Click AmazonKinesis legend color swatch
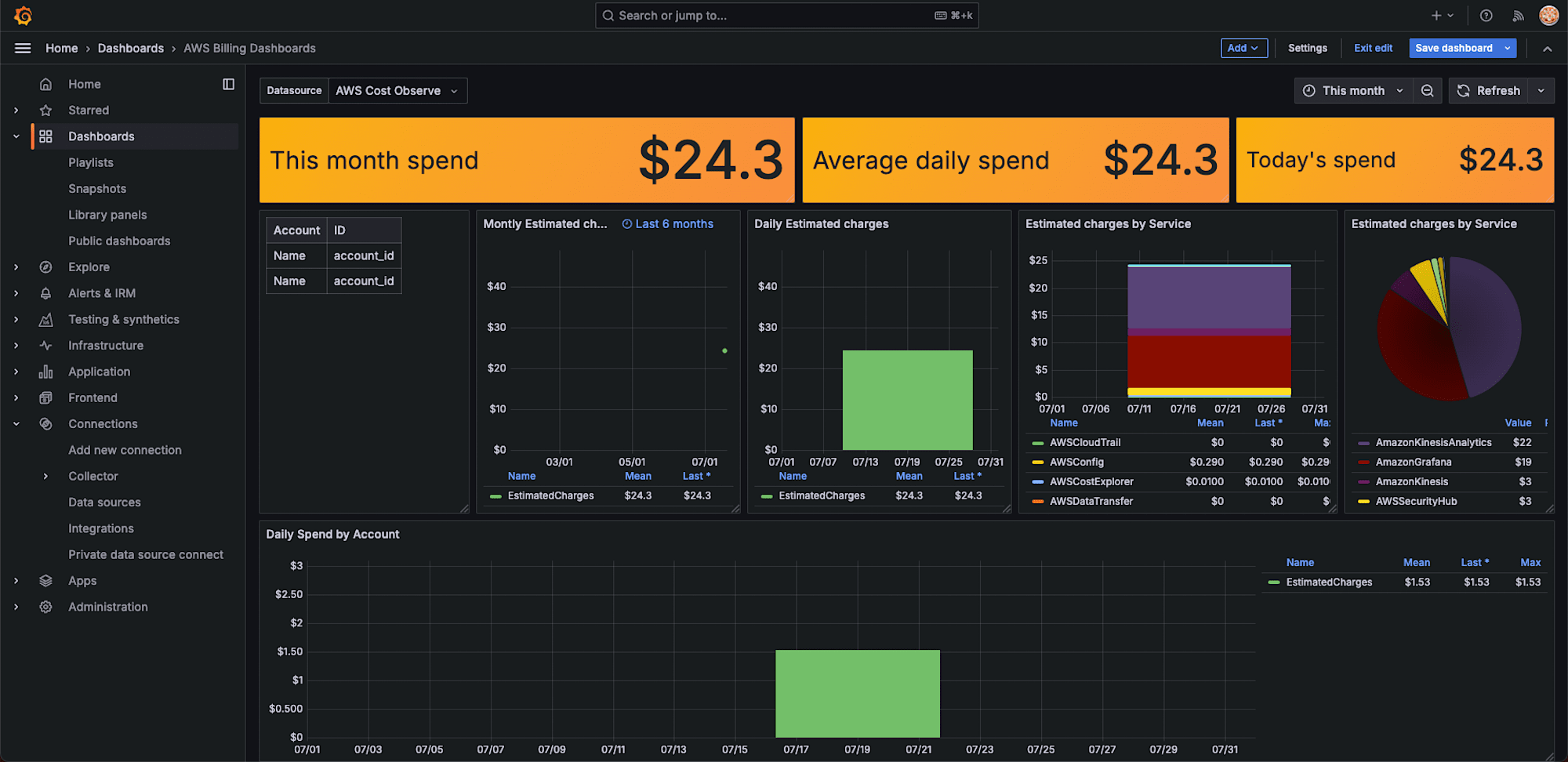The width and height of the screenshot is (1568, 762). (1363, 481)
